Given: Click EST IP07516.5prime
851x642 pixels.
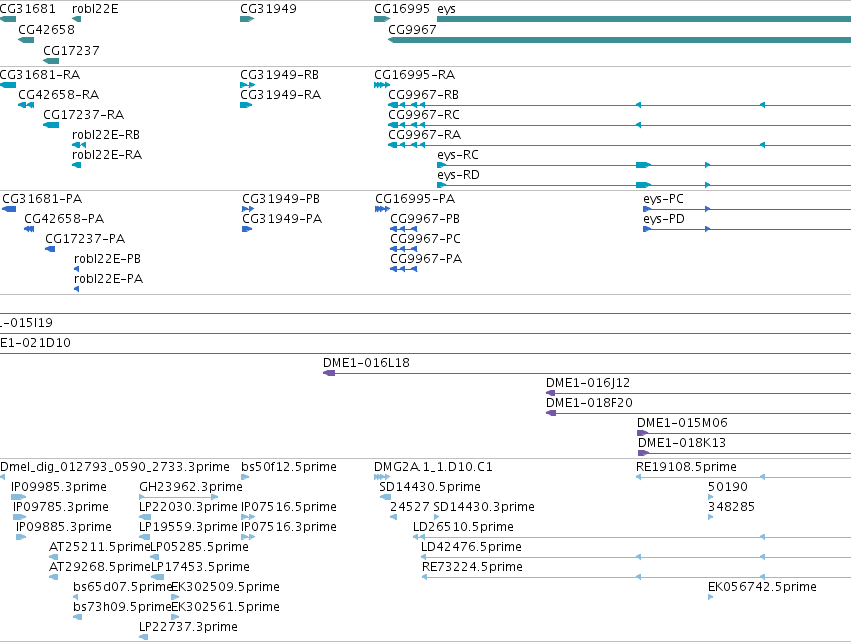Looking at the screenshot, I should click(x=289, y=507).
